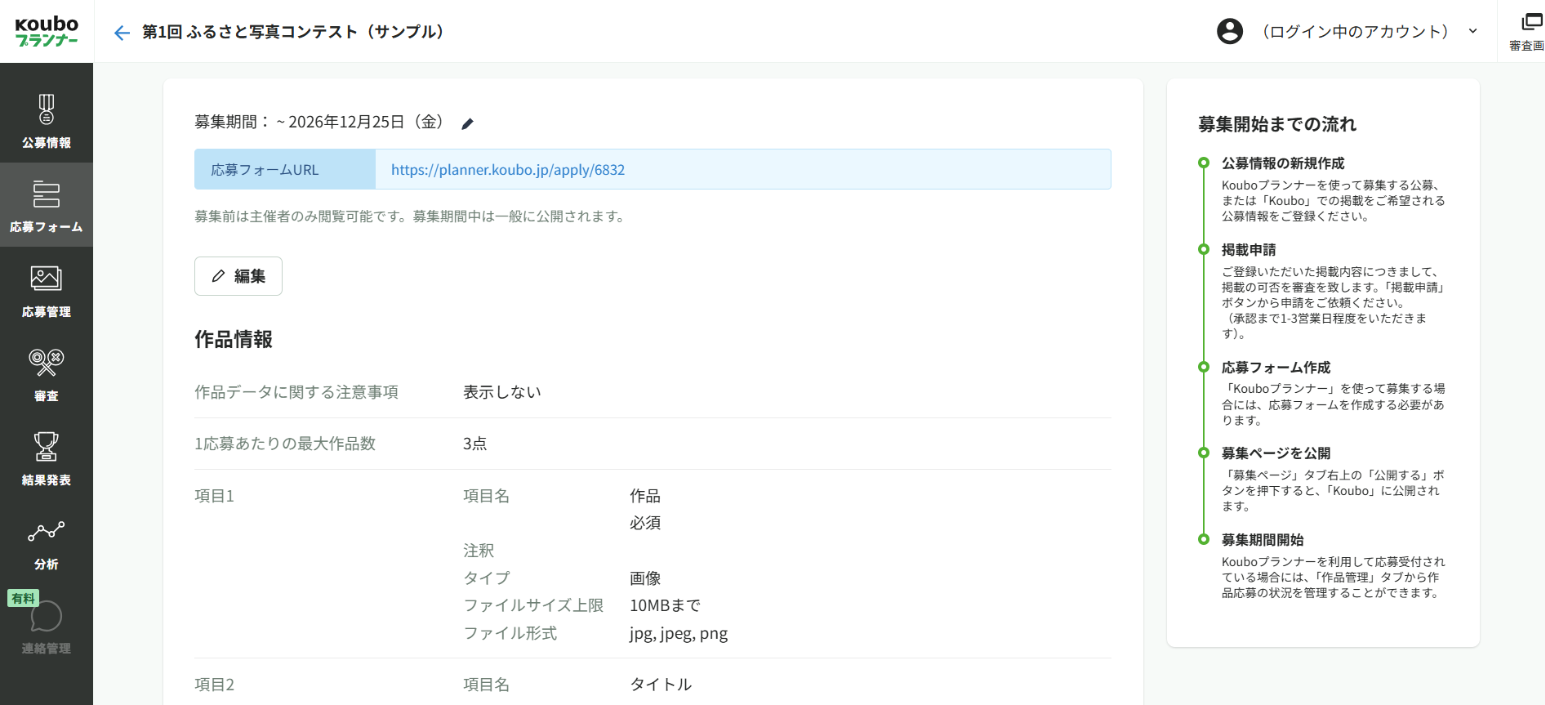Click the 募集期間 date 2026年12月25日
Image resolution: width=1545 pixels, height=705 pixels.
(366, 122)
